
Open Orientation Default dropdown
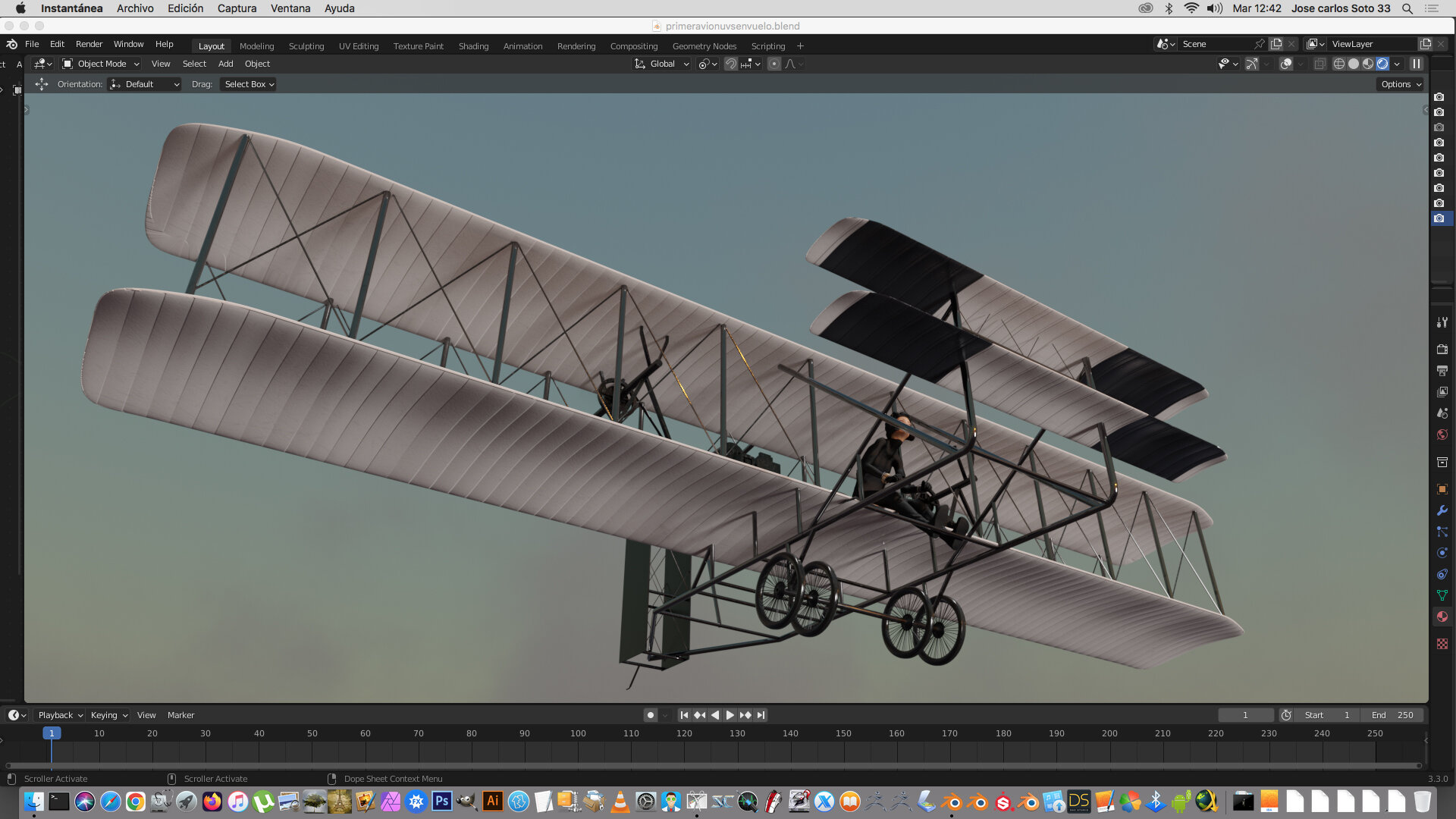(145, 84)
